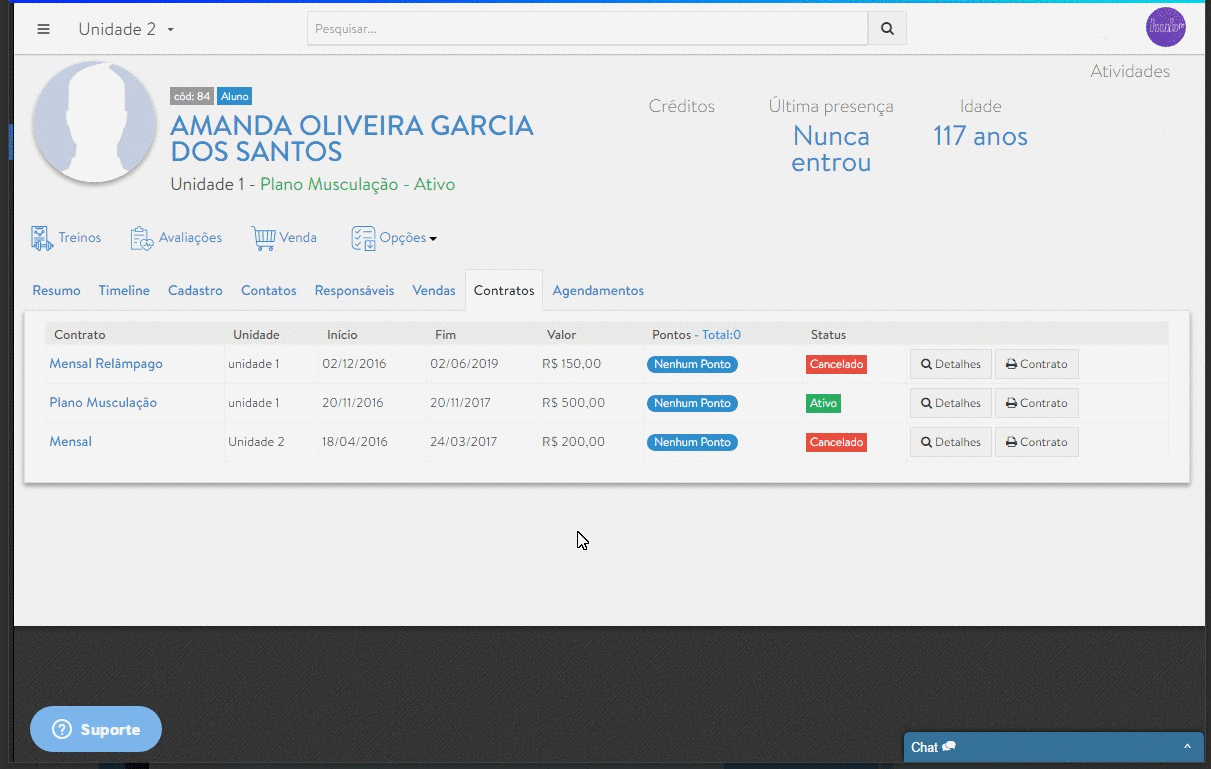Click the search magnifier icon
1211x769 pixels.
coord(886,28)
